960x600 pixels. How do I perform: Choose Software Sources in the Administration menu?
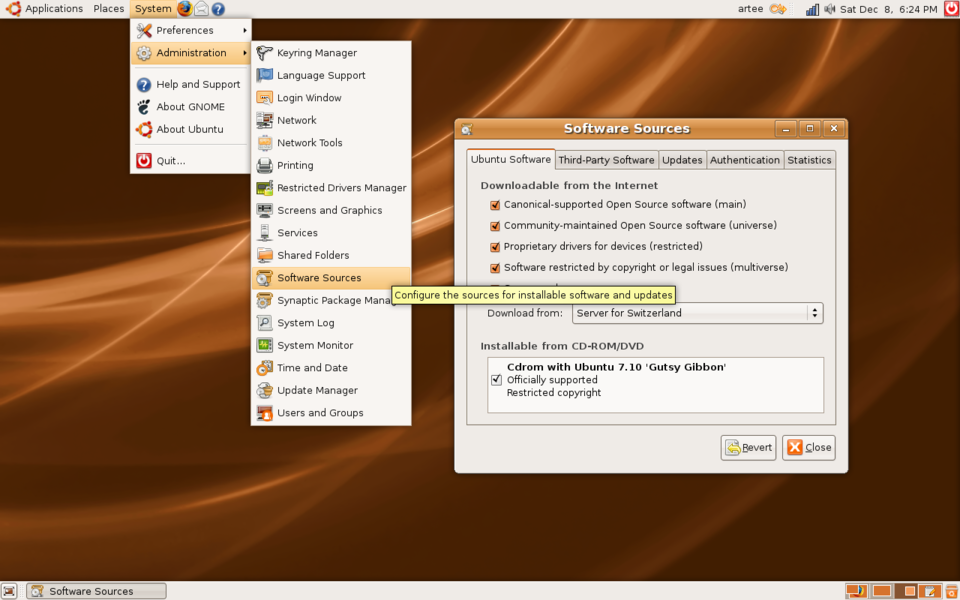click(x=331, y=278)
